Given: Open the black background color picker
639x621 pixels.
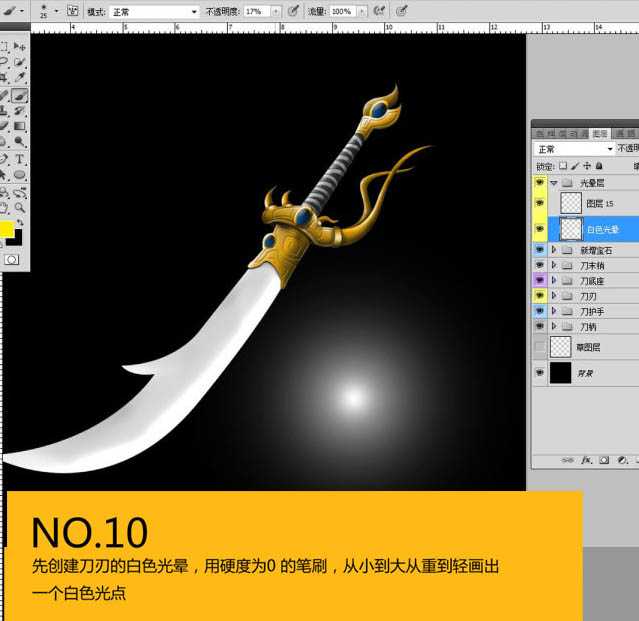Looking at the screenshot, I should click(x=17, y=240).
